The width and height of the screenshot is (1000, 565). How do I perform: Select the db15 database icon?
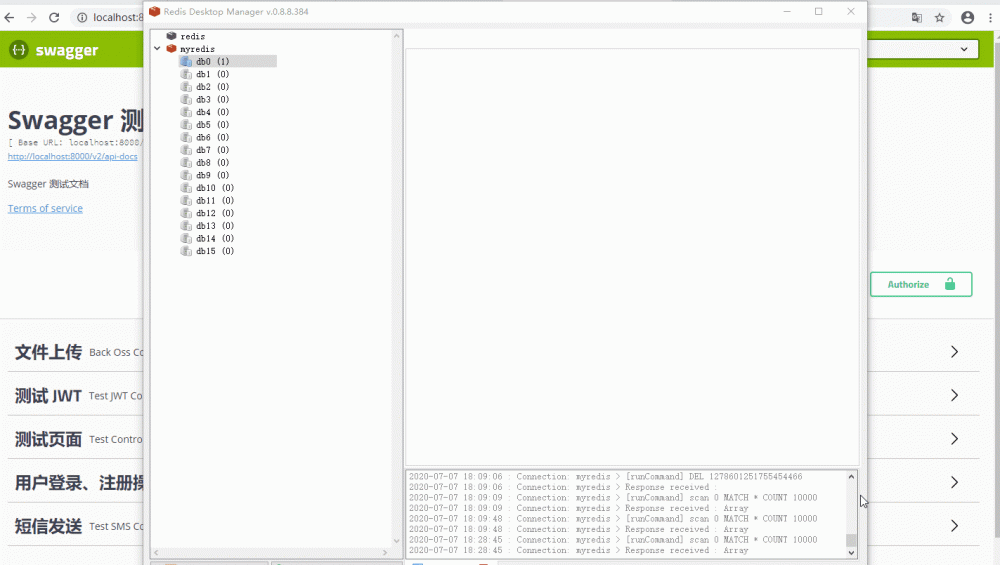click(x=186, y=251)
